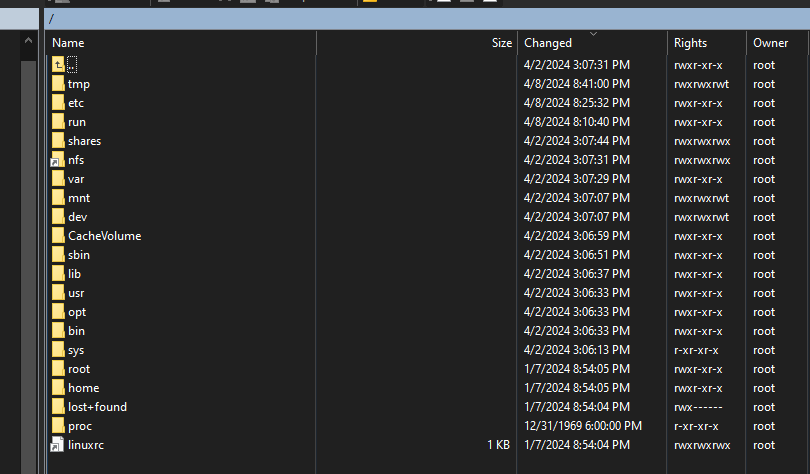810x474 pixels.
Task: Select the '..' parent directory entry
Action: pos(72,65)
